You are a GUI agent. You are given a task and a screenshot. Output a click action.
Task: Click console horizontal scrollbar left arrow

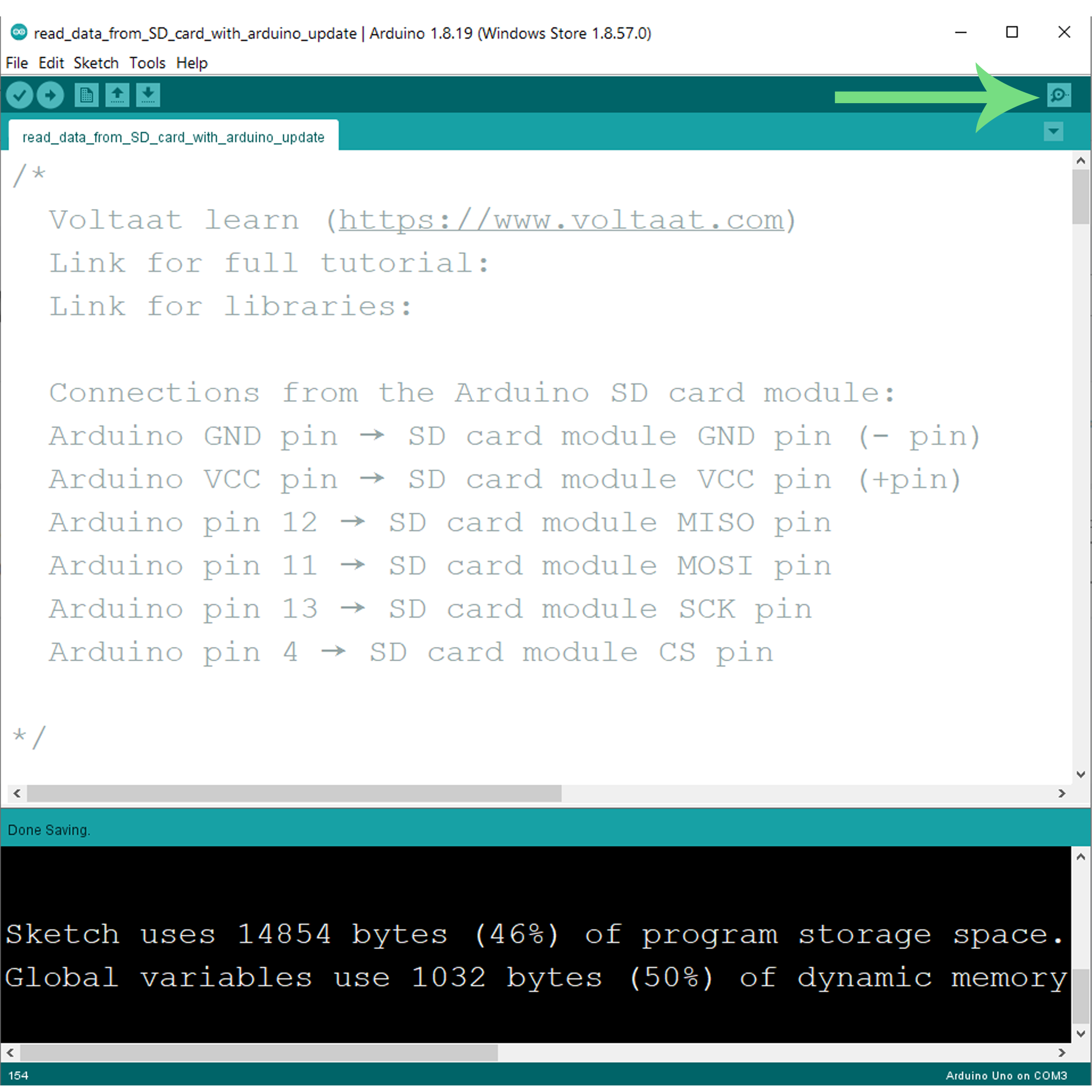(10, 1053)
